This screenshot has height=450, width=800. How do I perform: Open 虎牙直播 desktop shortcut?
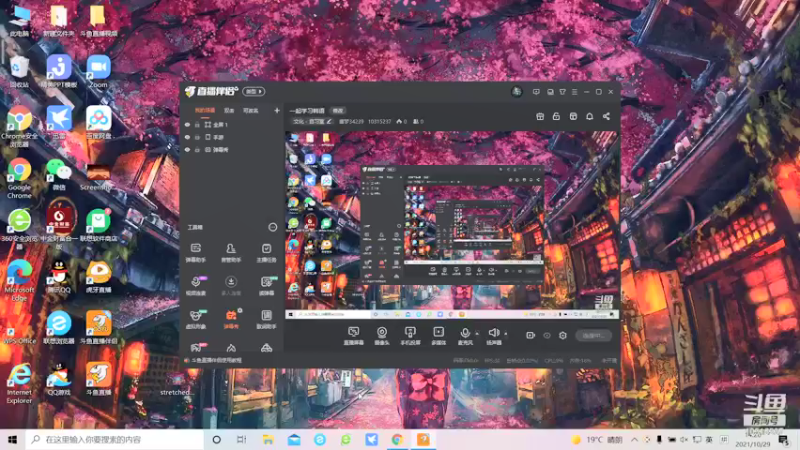98,276
